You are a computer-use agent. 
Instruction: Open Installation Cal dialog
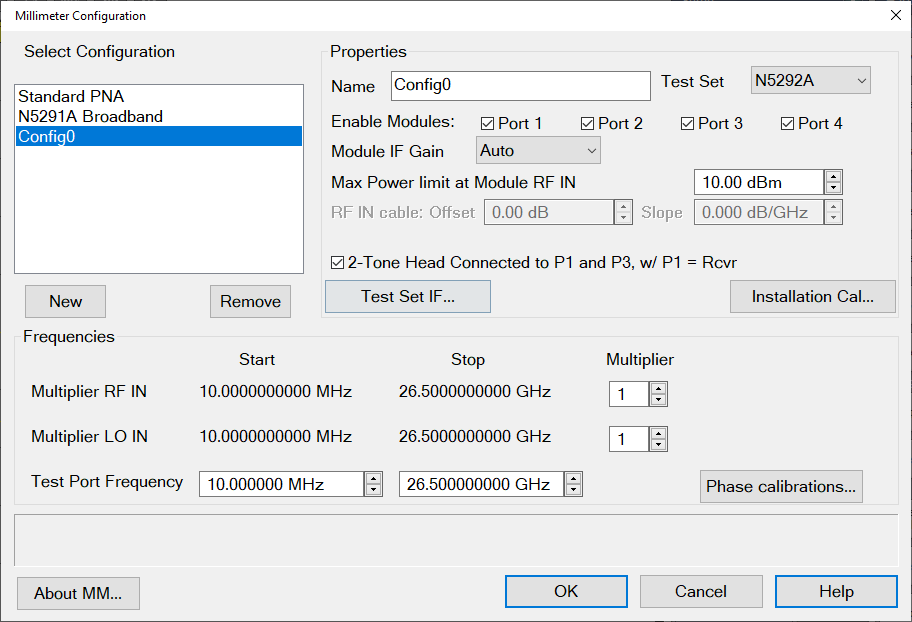click(812, 297)
